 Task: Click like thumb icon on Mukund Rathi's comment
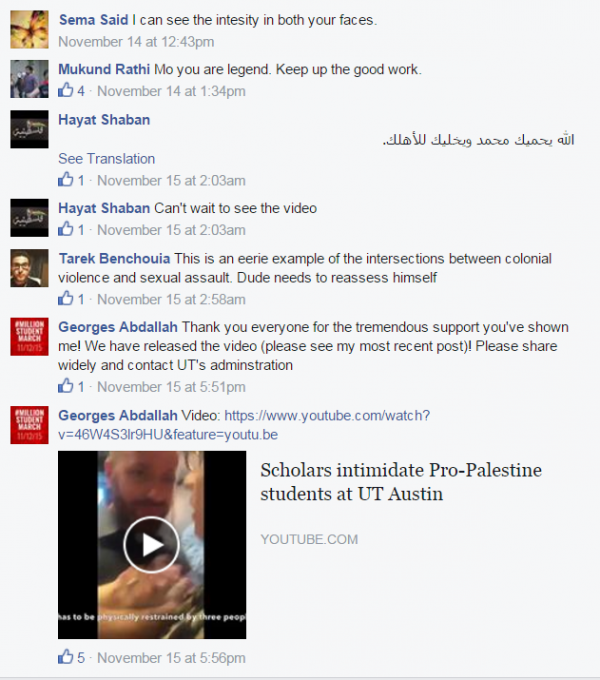coord(66,90)
